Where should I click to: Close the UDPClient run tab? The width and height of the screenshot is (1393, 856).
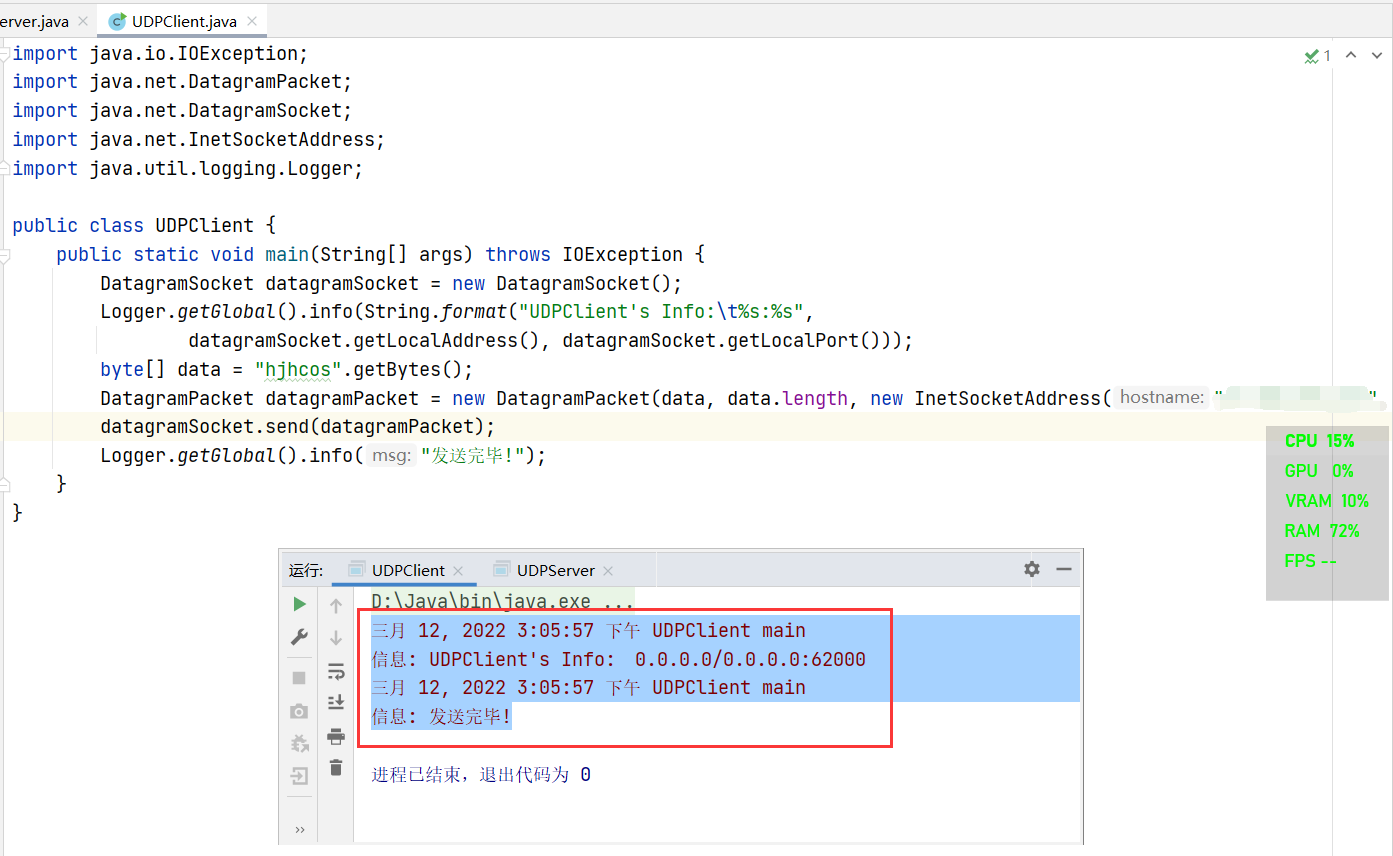tap(459, 571)
